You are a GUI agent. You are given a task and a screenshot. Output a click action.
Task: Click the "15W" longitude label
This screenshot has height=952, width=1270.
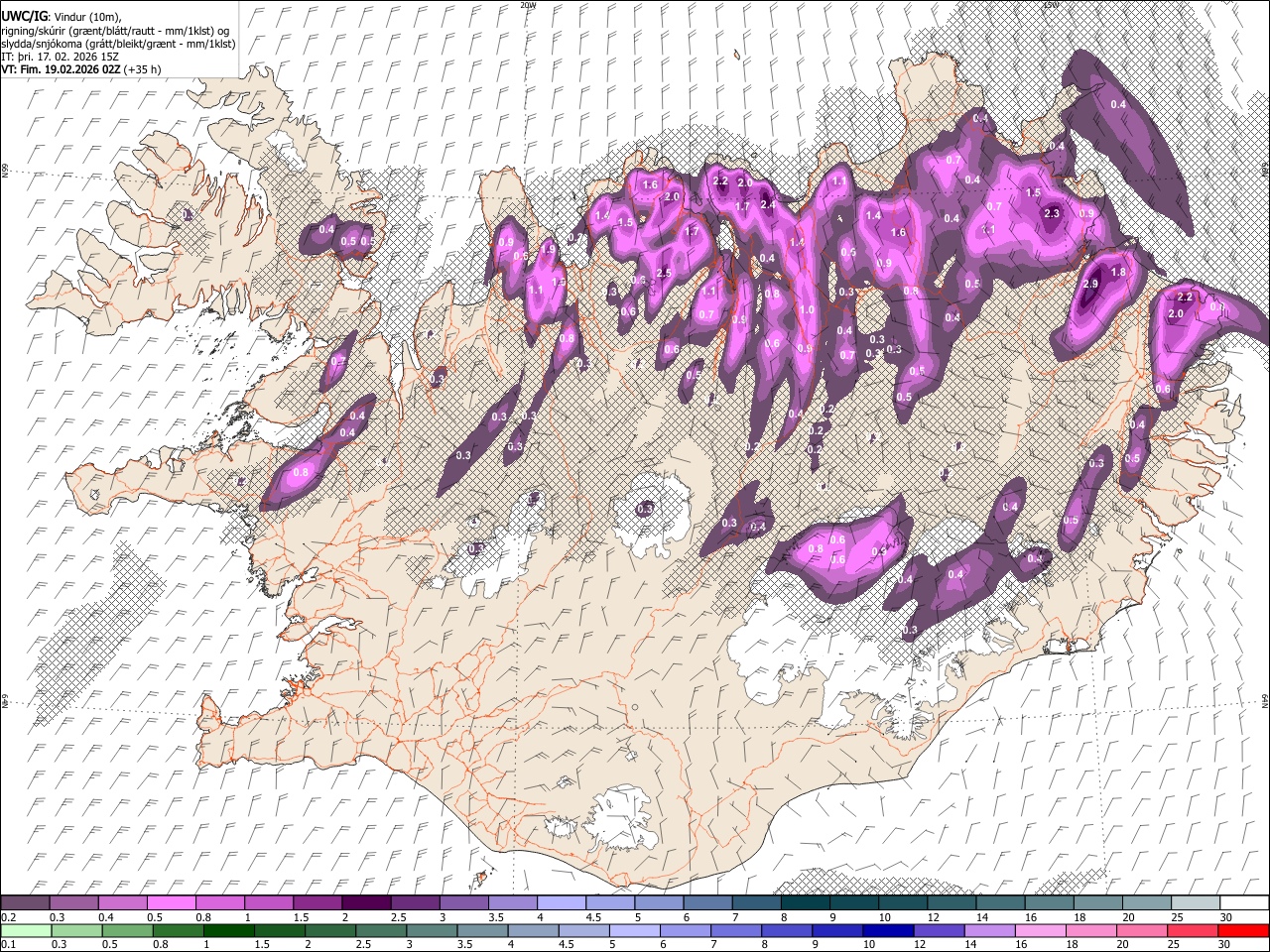coord(1050,5)
